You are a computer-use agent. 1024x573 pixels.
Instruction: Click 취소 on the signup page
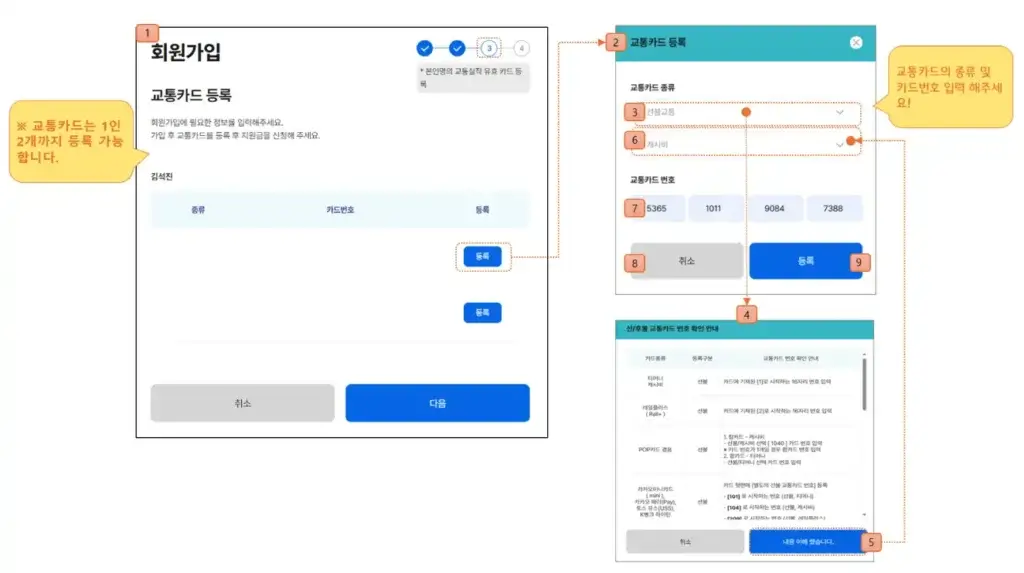coord(242,403)
